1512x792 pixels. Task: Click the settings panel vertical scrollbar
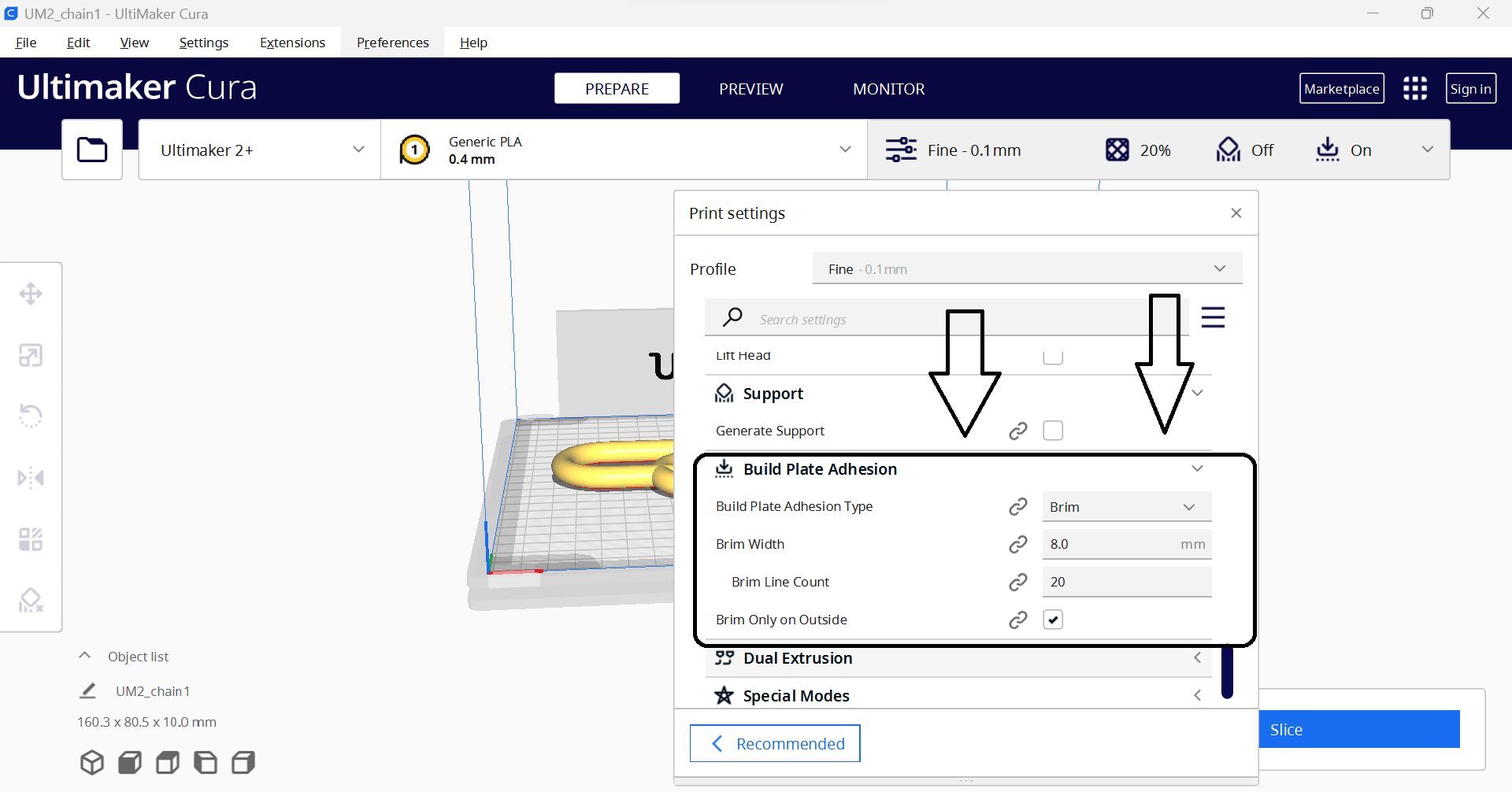coord(1227,672)
